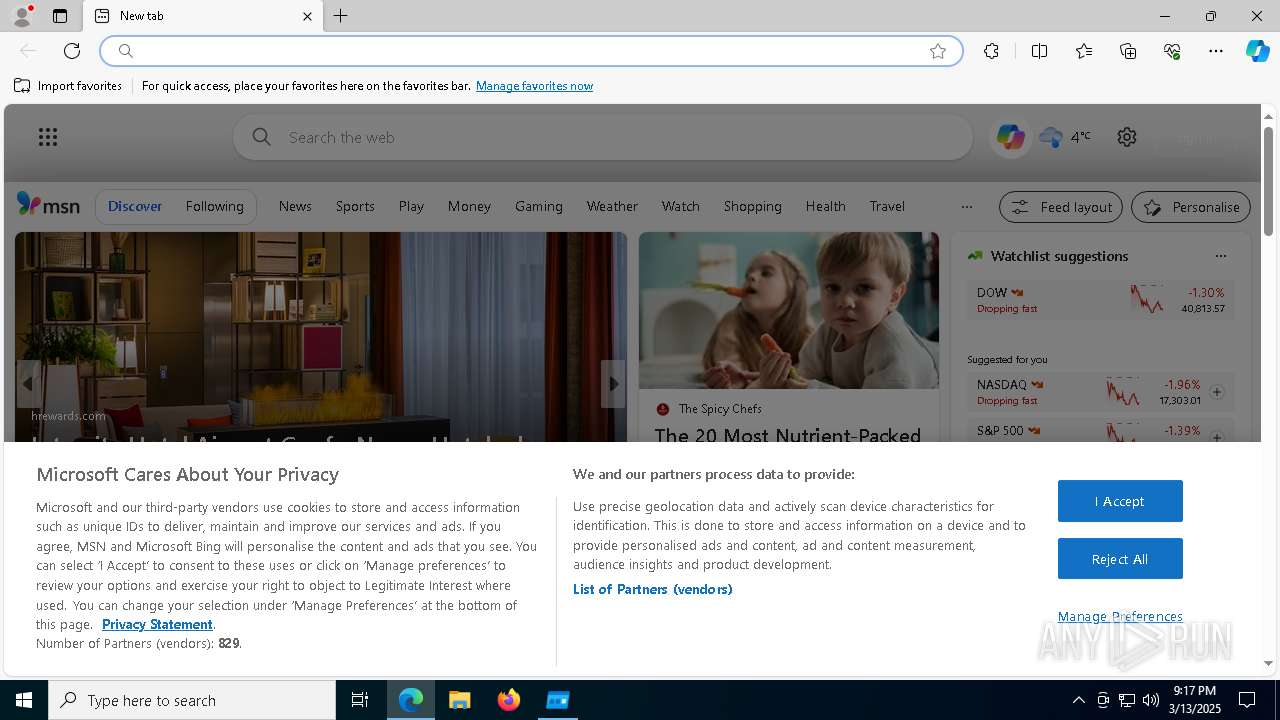Image resolution: width=1280 pixels, height=720 pixels.
Task: Open the Favorites hub icon
Action: click(x=1084, y=51)
